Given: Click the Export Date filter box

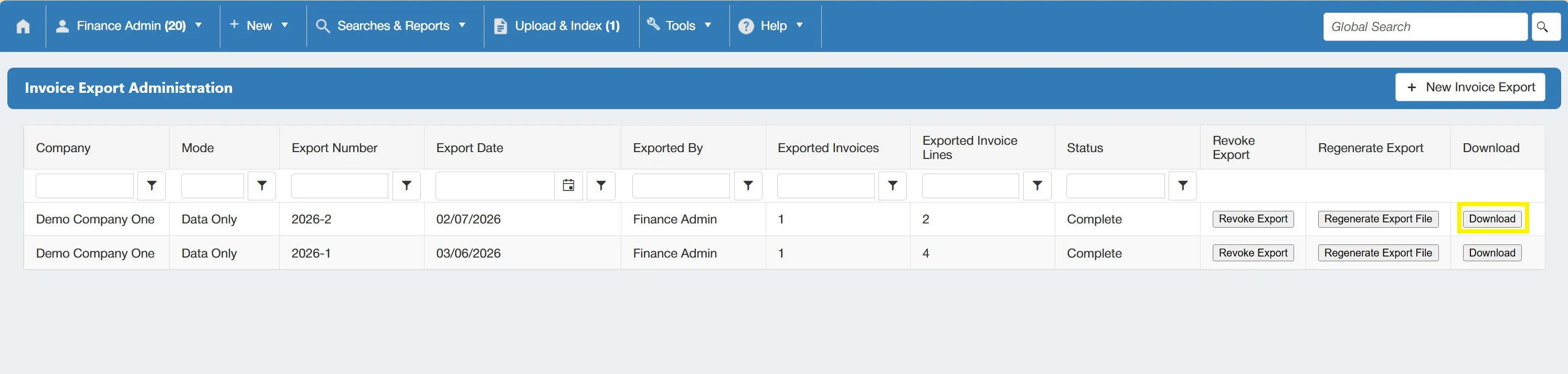Looking at the screenshot, I should click(495, 186).
